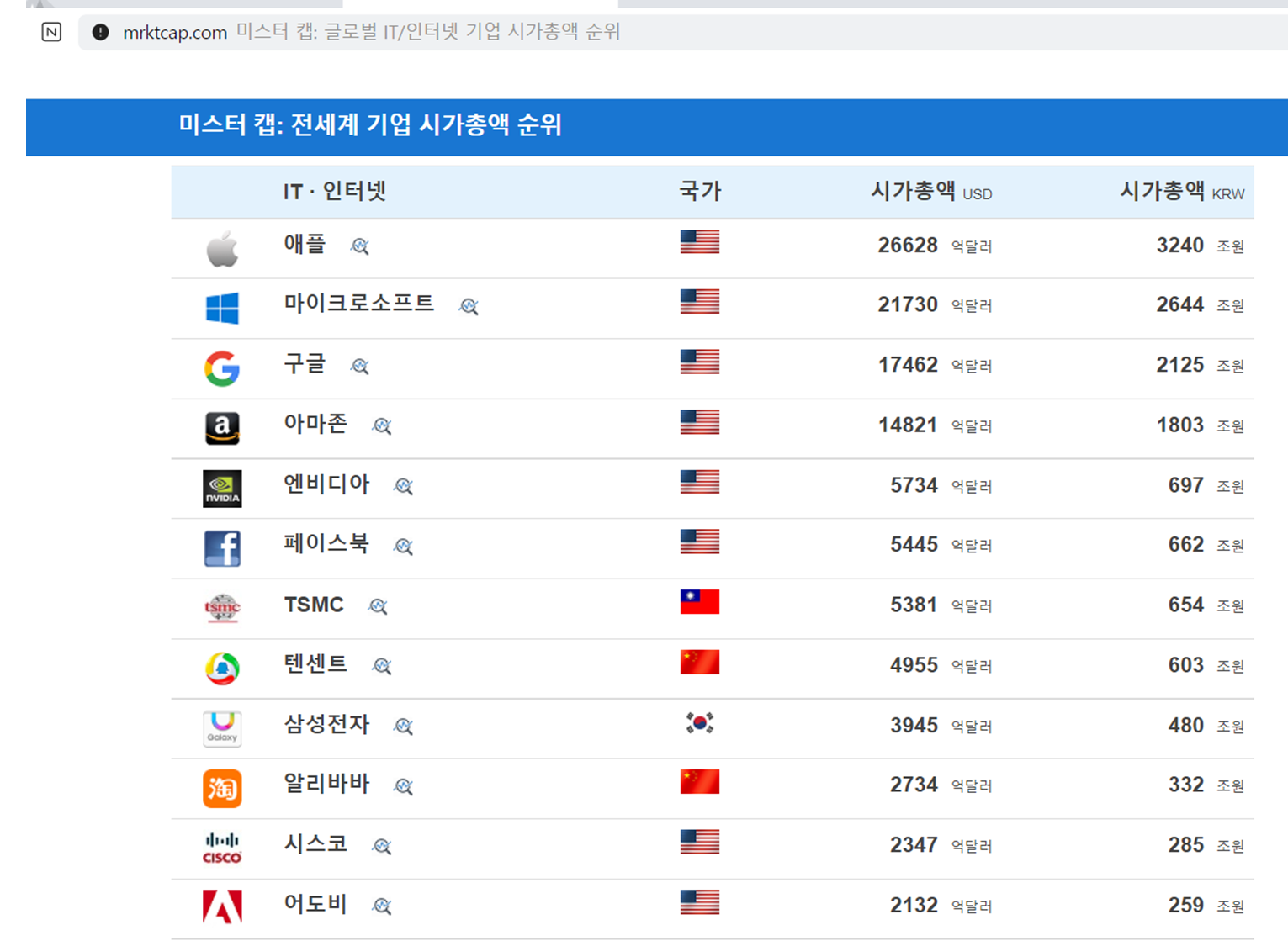Select Microsoft's 21730 억달러 value

[935, 305]
